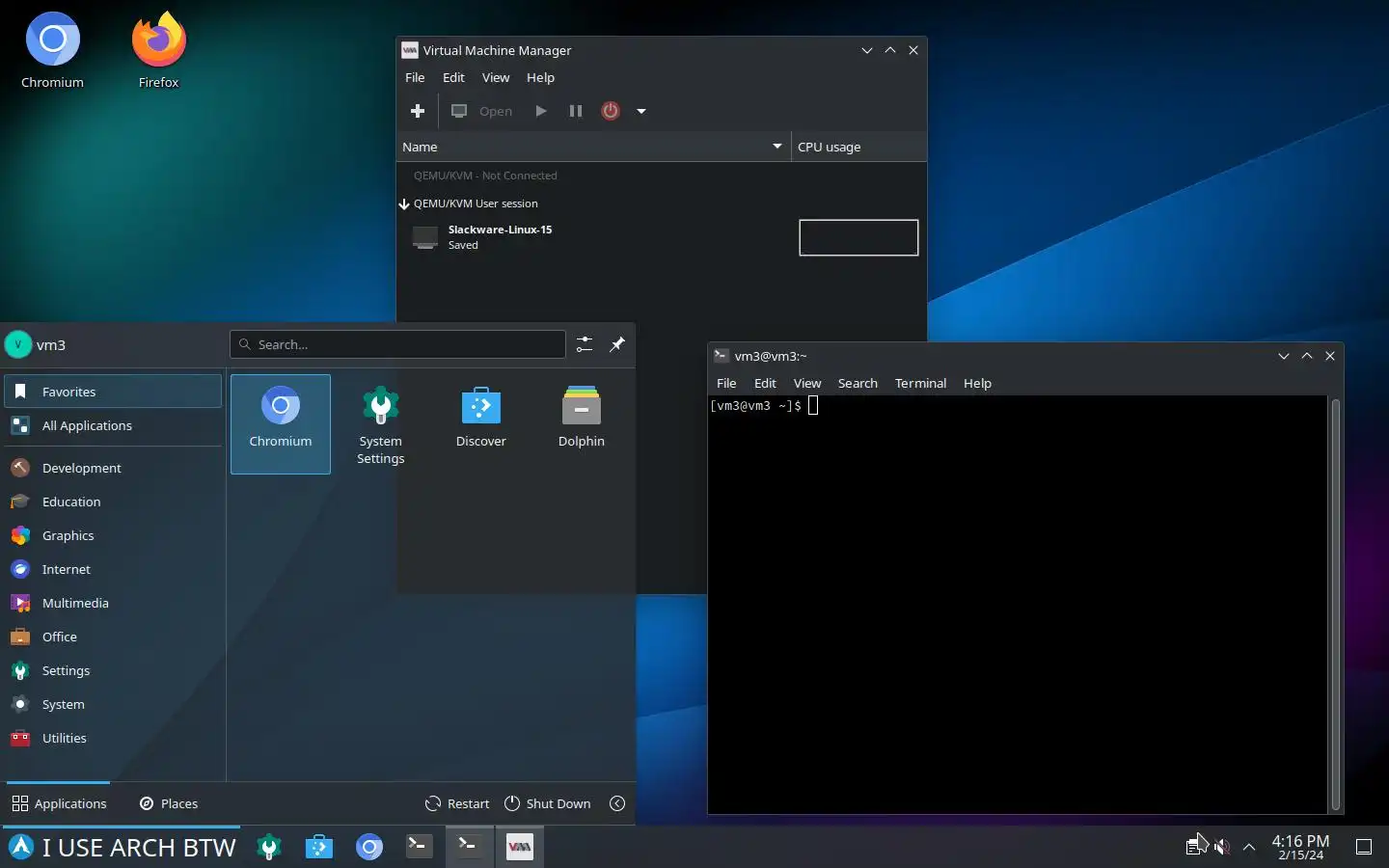Expand shutdown options dropdown arrow

[x=640, y=111]
